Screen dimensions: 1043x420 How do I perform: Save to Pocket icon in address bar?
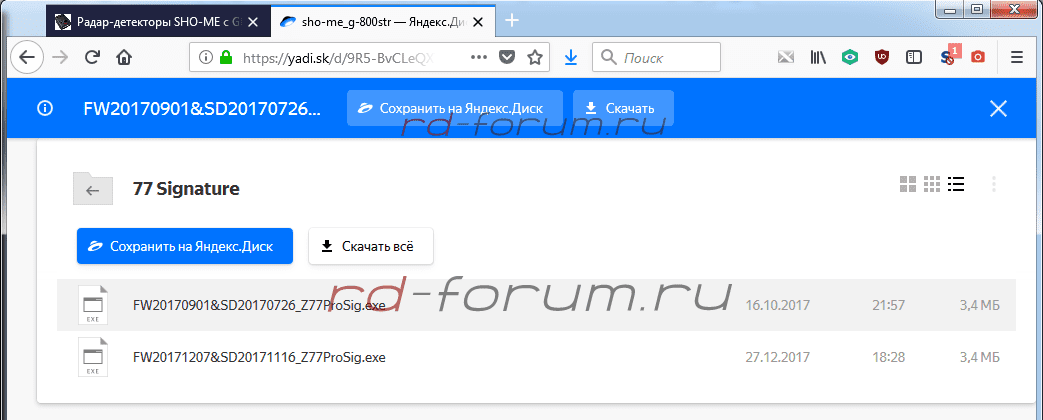click(507, 58)
